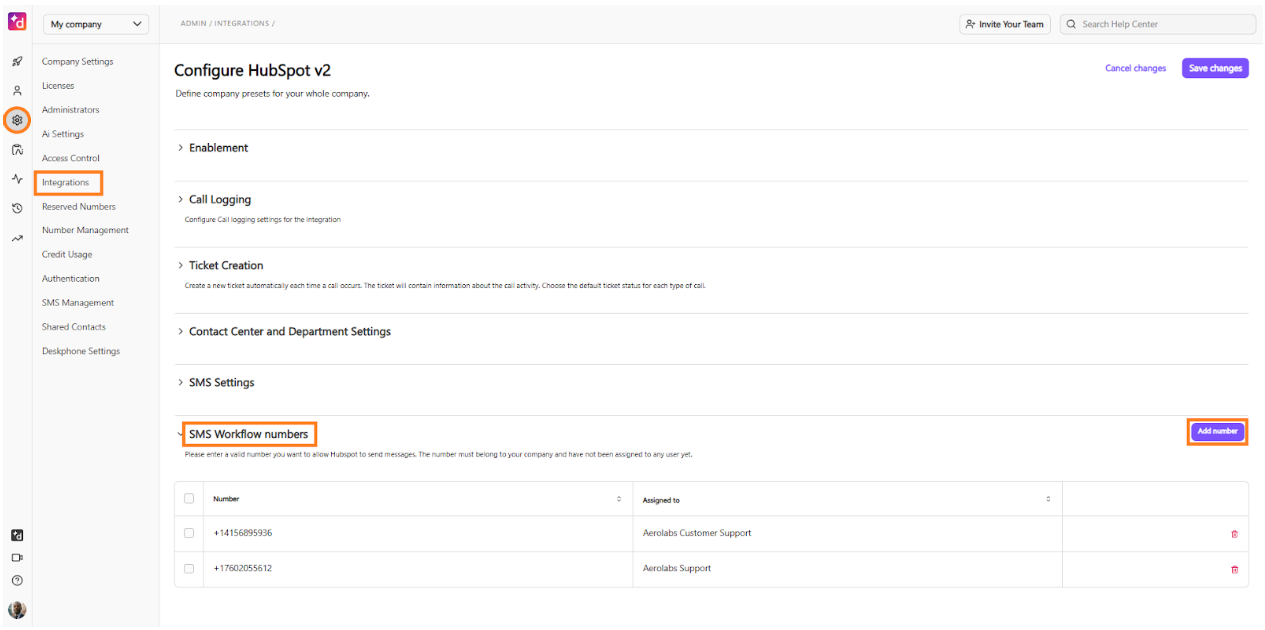Open the user profile avatar
The width and height of the screenshot is (1265, 630).
click(x=17, y=610)
